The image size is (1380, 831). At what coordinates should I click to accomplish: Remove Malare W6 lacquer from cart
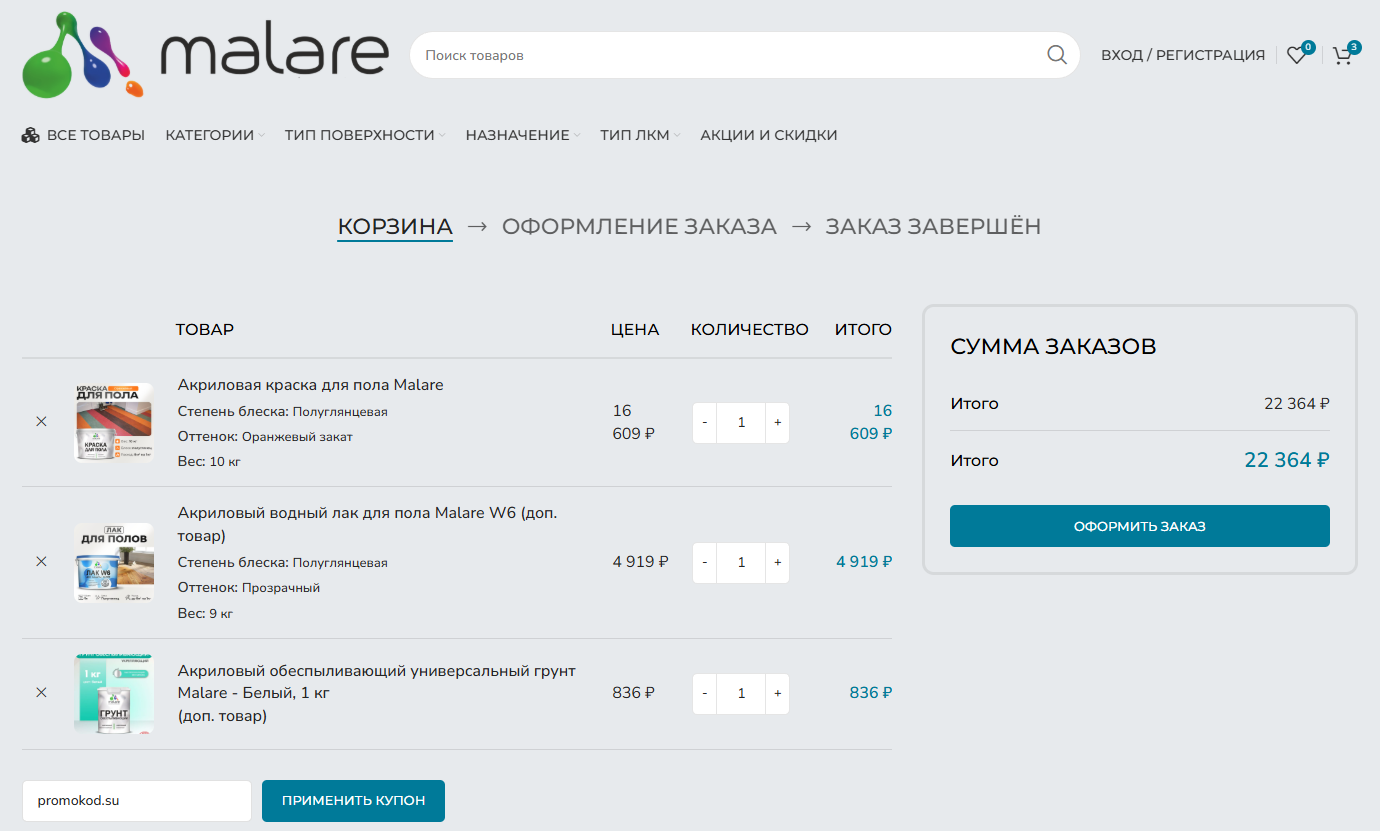point(41,562)
